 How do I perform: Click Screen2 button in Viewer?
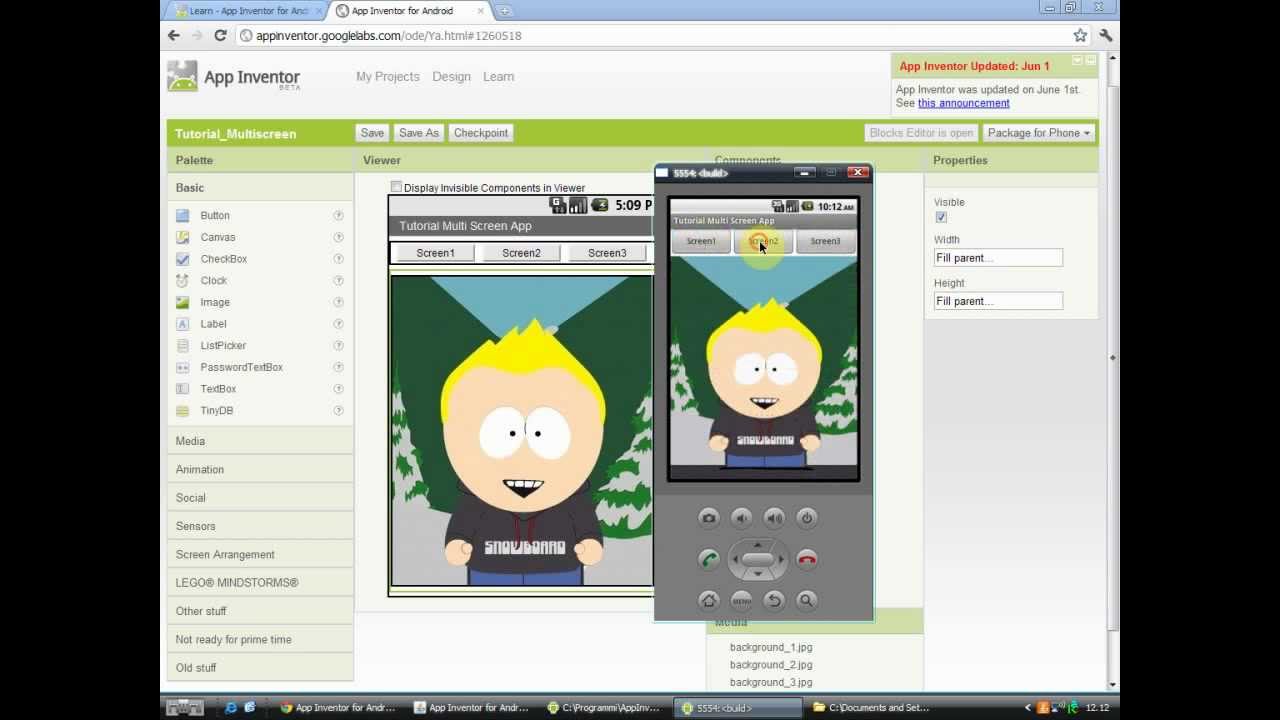521,253
